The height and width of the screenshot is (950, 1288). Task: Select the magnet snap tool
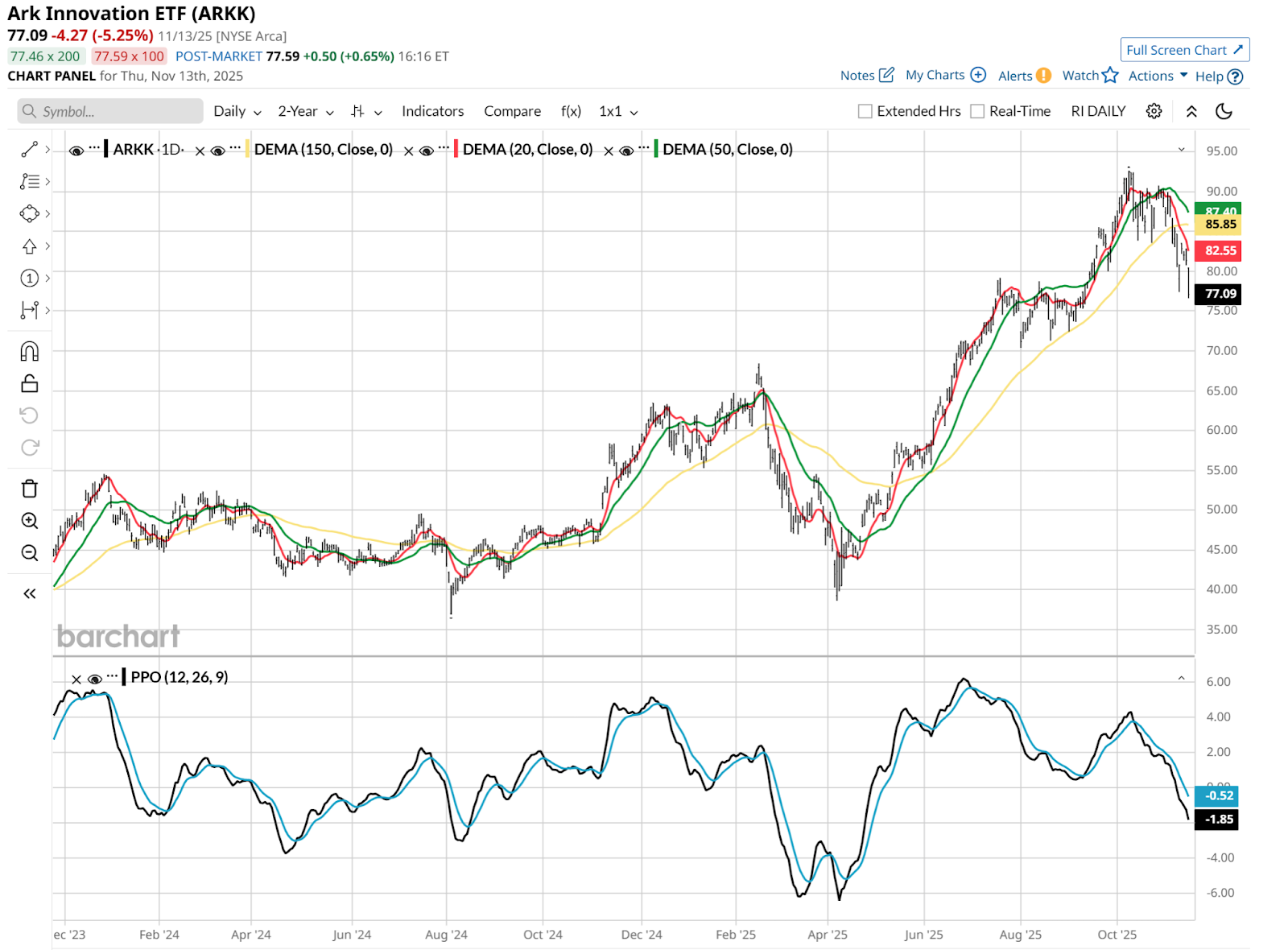coord(30,352)
